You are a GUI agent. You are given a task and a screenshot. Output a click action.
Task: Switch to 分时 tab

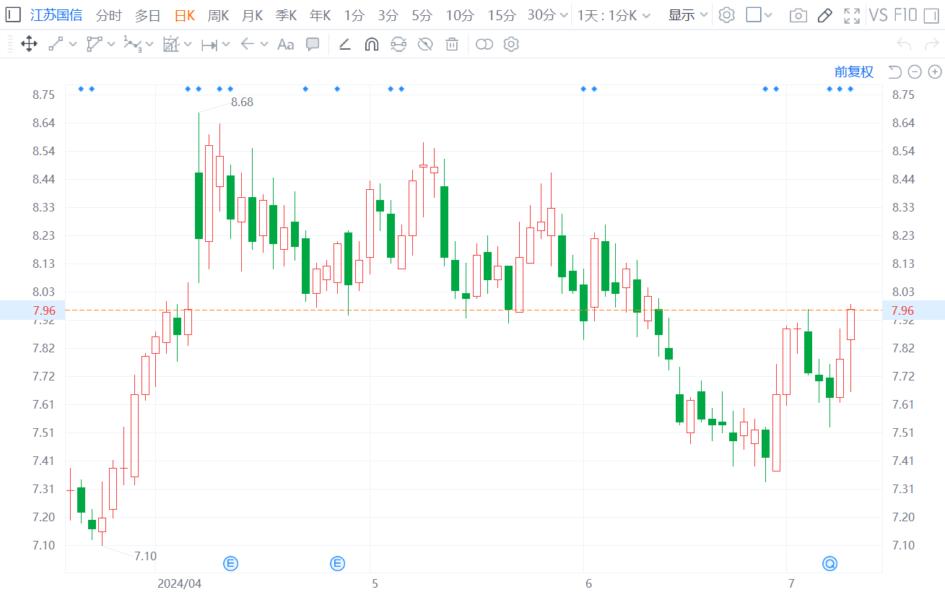(108, 15)
